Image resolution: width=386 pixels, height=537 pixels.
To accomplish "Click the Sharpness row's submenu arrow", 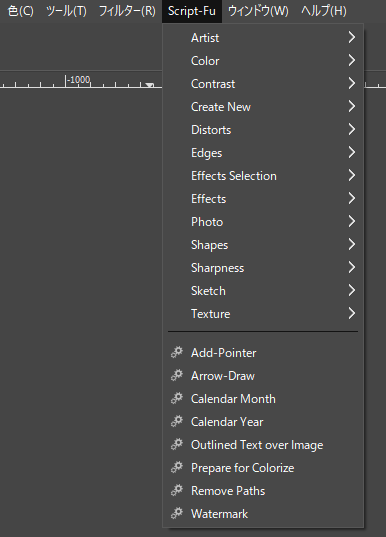I will [x=352, y=267].
